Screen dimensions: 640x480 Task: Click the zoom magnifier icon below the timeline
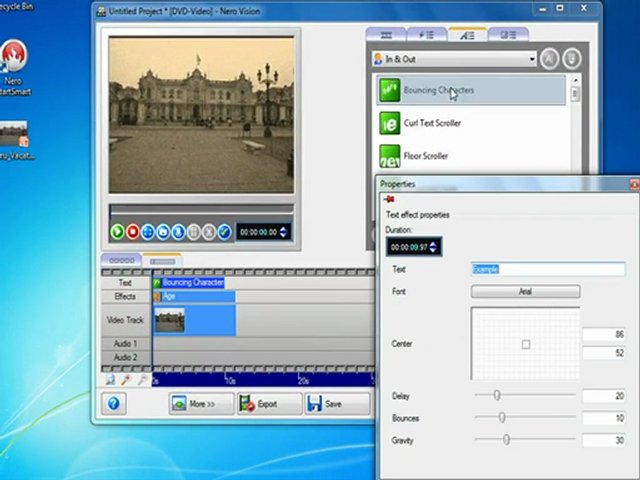coord(110,380)
